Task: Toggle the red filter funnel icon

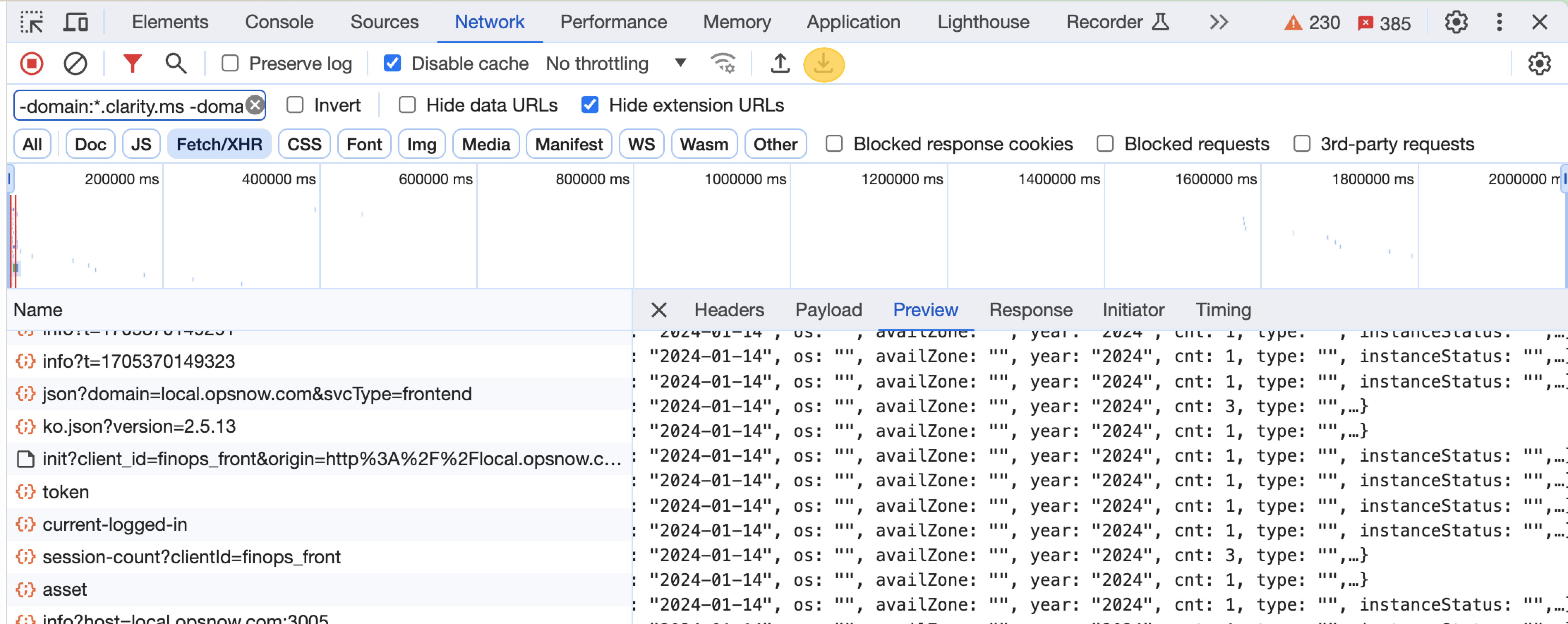Action: (x=132, y=64)
